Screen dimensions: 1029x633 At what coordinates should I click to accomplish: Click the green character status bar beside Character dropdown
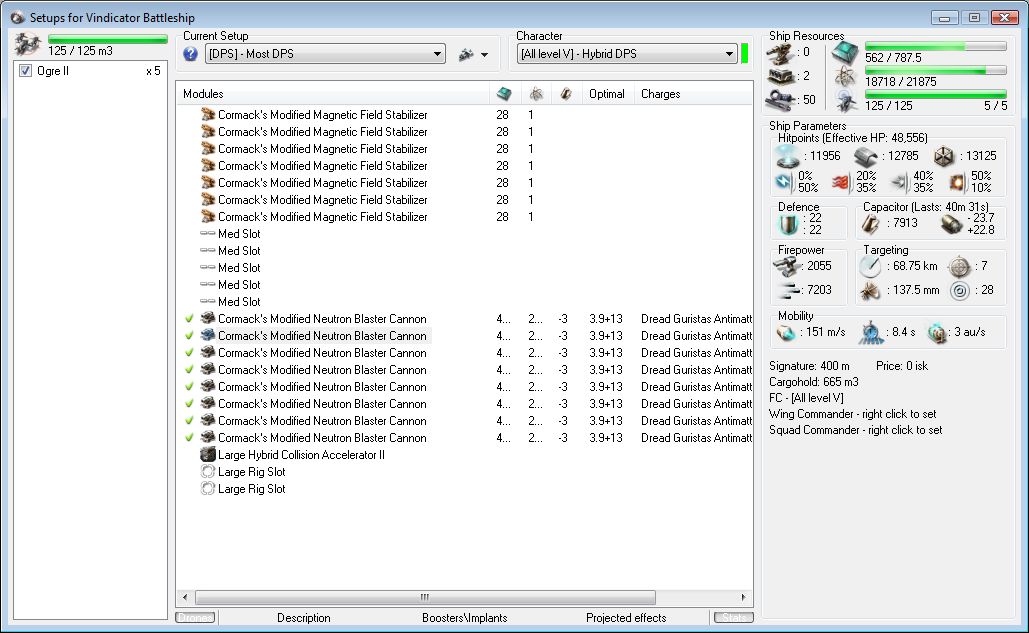point(744,54)
